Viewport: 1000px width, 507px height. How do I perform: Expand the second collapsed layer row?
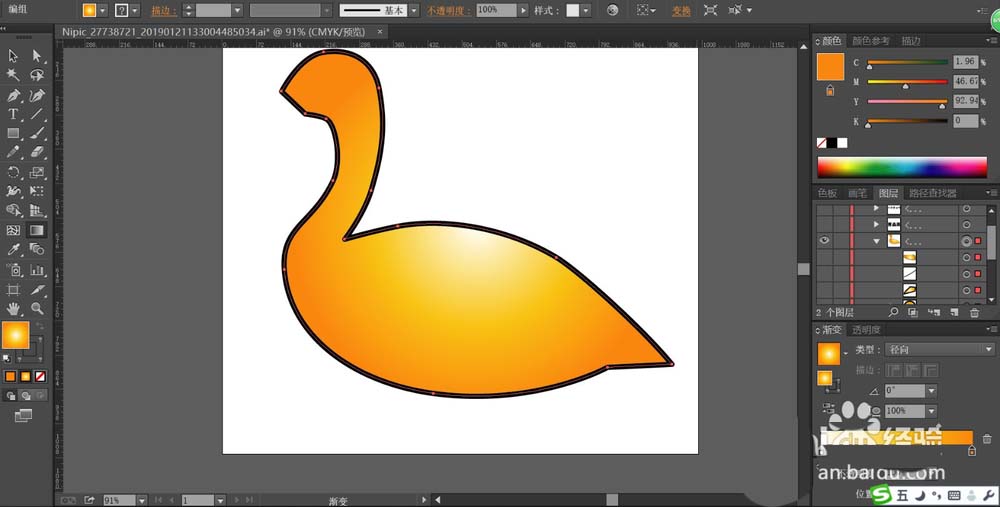click(876, 224)
